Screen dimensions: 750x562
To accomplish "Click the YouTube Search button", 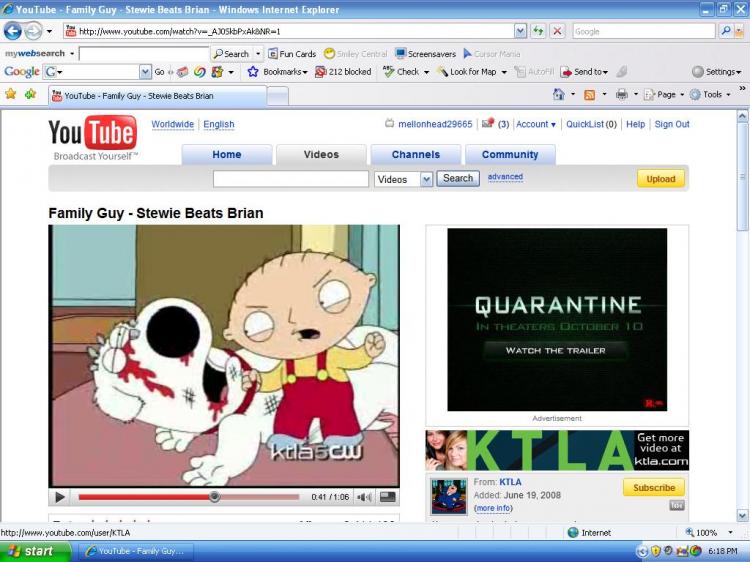I will [x=458, y=178].
